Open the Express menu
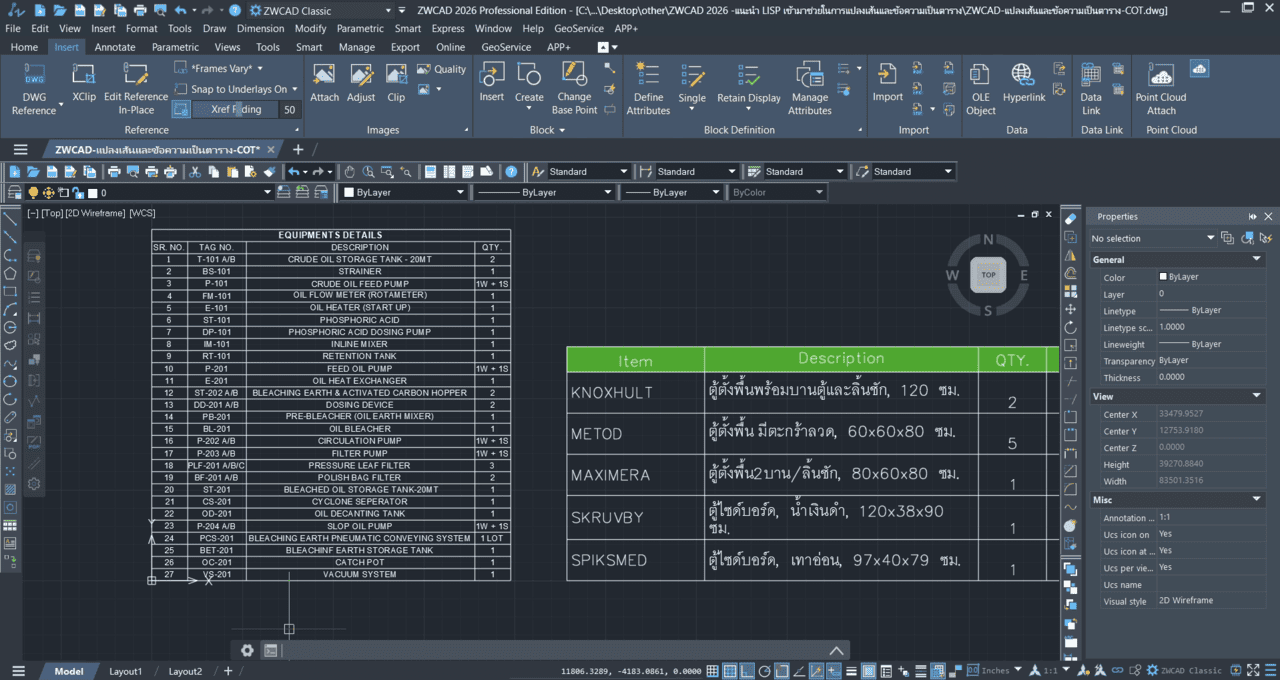 pyautogui.click(x=447, y=29)
